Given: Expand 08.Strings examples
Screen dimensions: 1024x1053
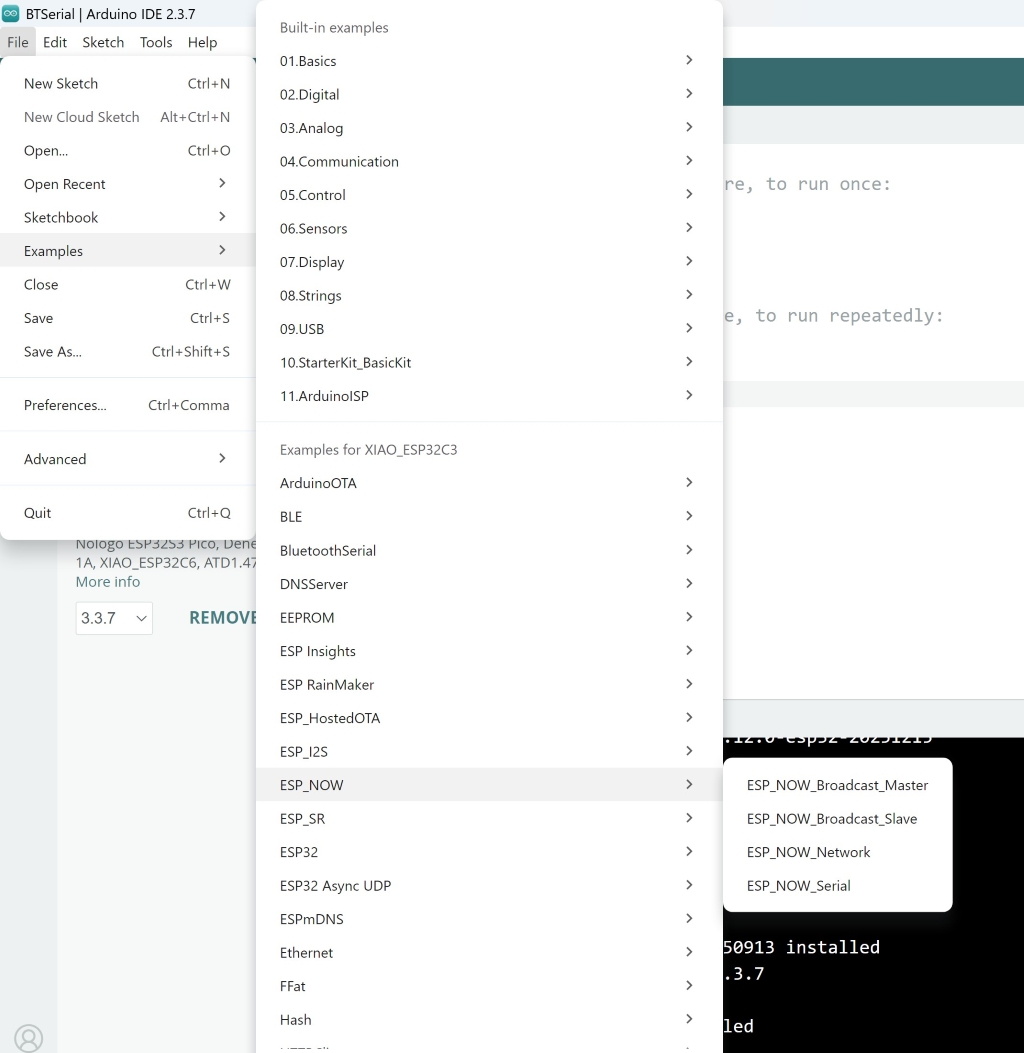Looking at the screenshot, I should (x=489, y=296).
